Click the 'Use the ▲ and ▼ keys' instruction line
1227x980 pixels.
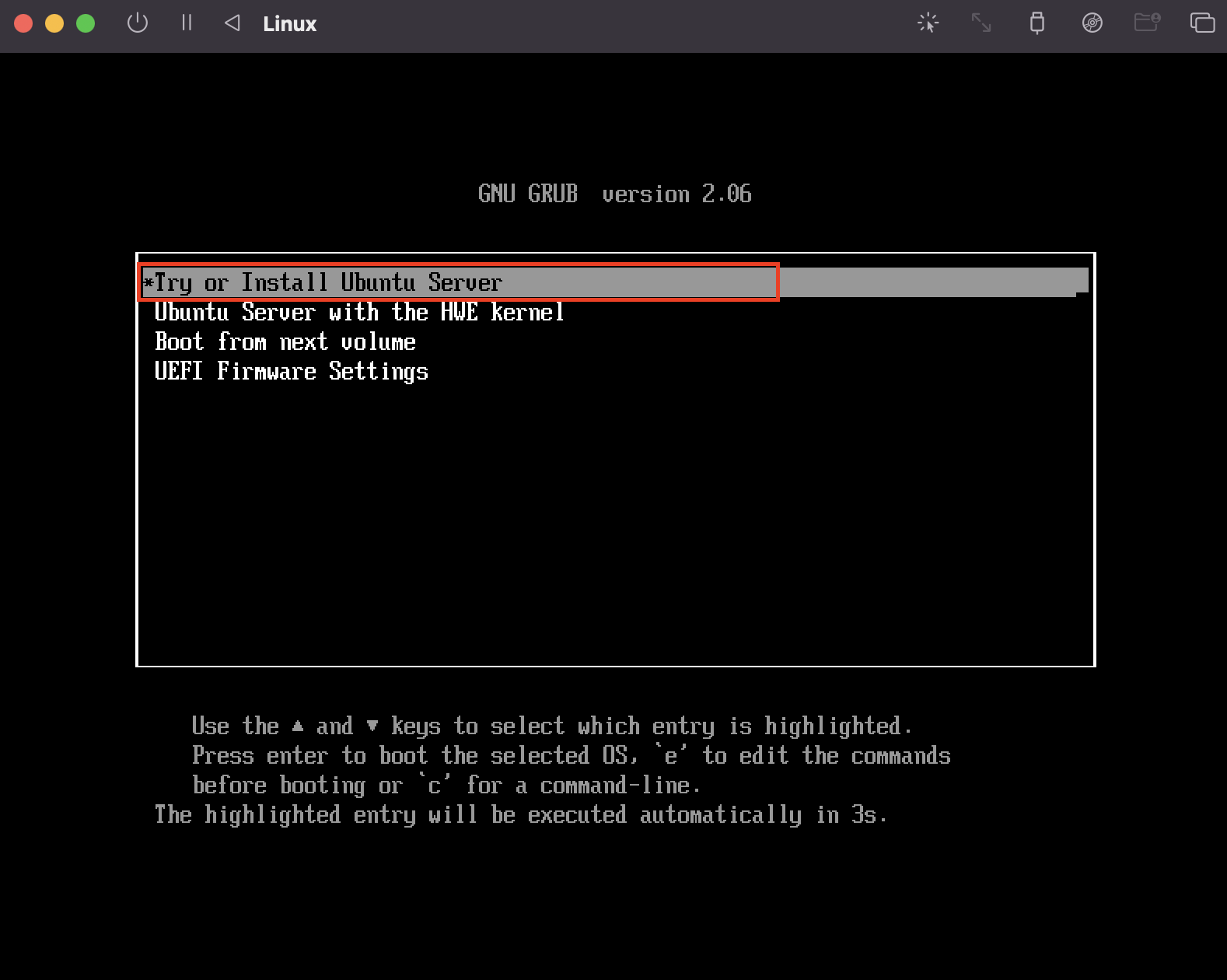pyautogui.click(x=552, y=726)
